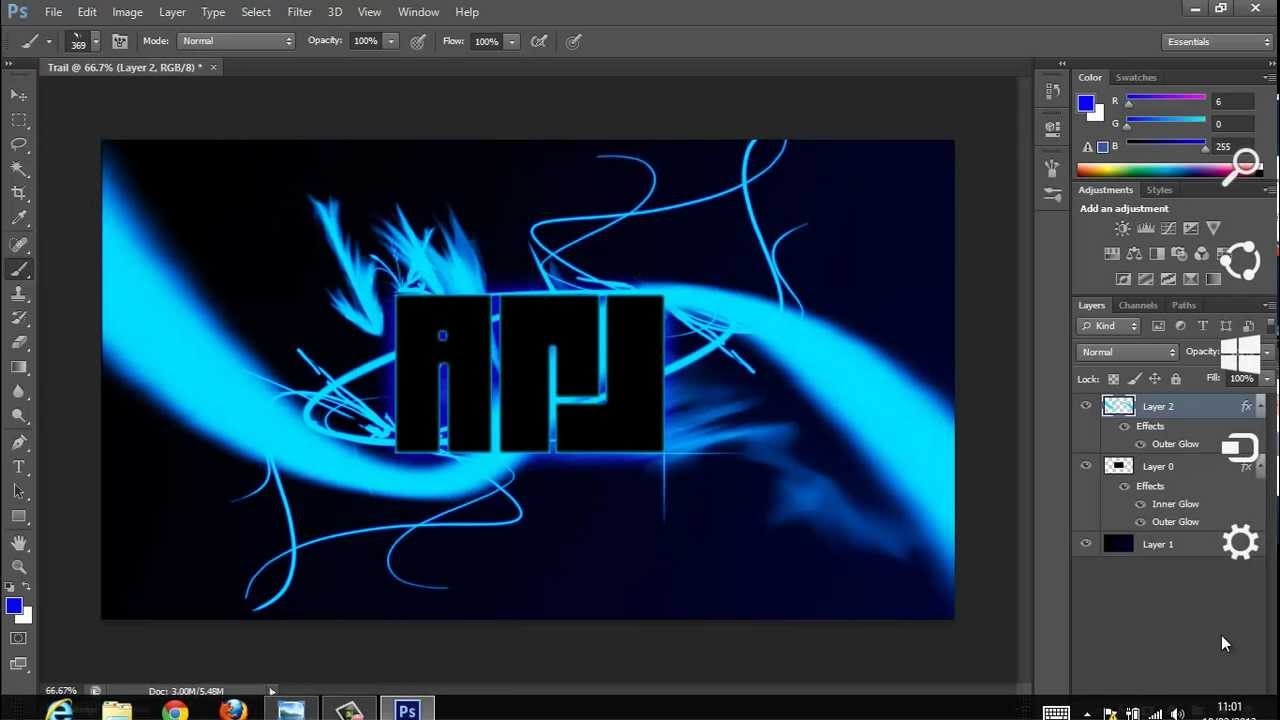Image resolution: width=1280 pixels, height=720 pixels.
Task: Hide Layer 2 visibility eye
Action: tap(1086, 406)
